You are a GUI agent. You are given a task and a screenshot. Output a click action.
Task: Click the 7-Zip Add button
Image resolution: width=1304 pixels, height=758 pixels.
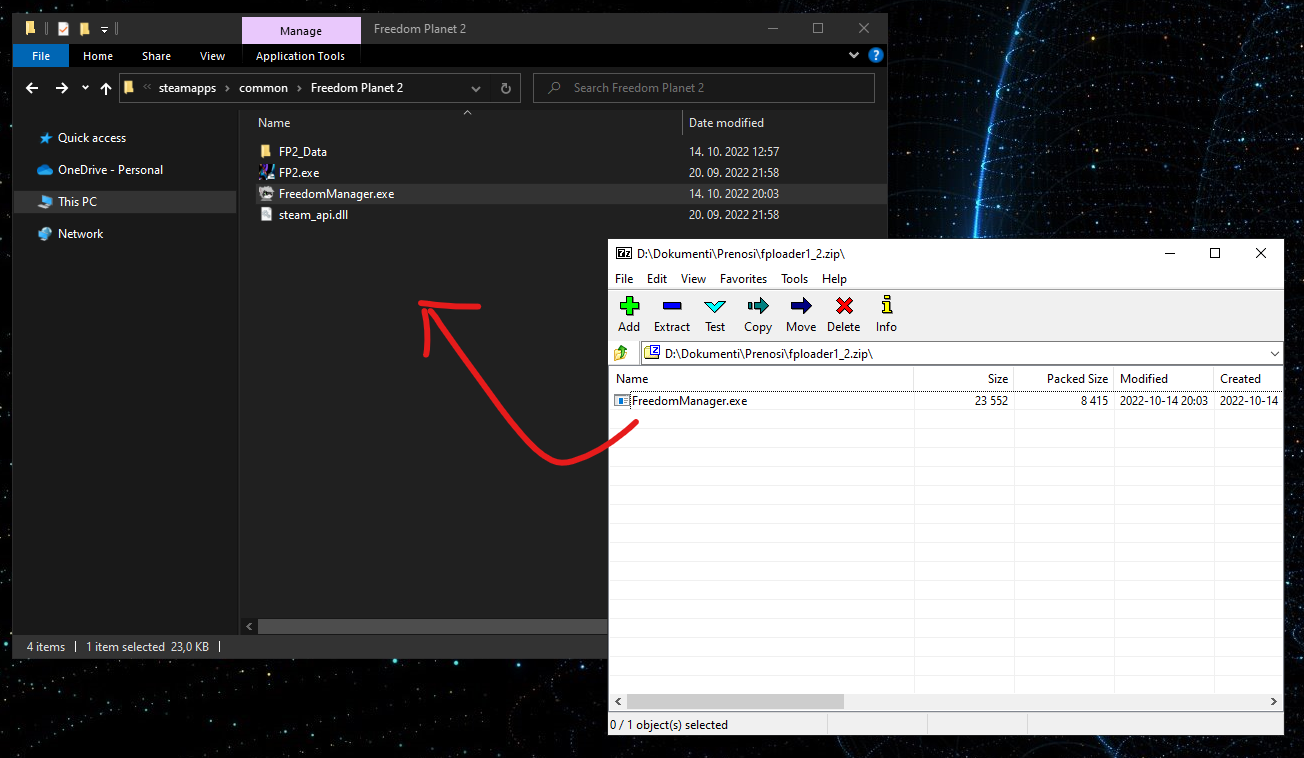[x=629, y=314]
